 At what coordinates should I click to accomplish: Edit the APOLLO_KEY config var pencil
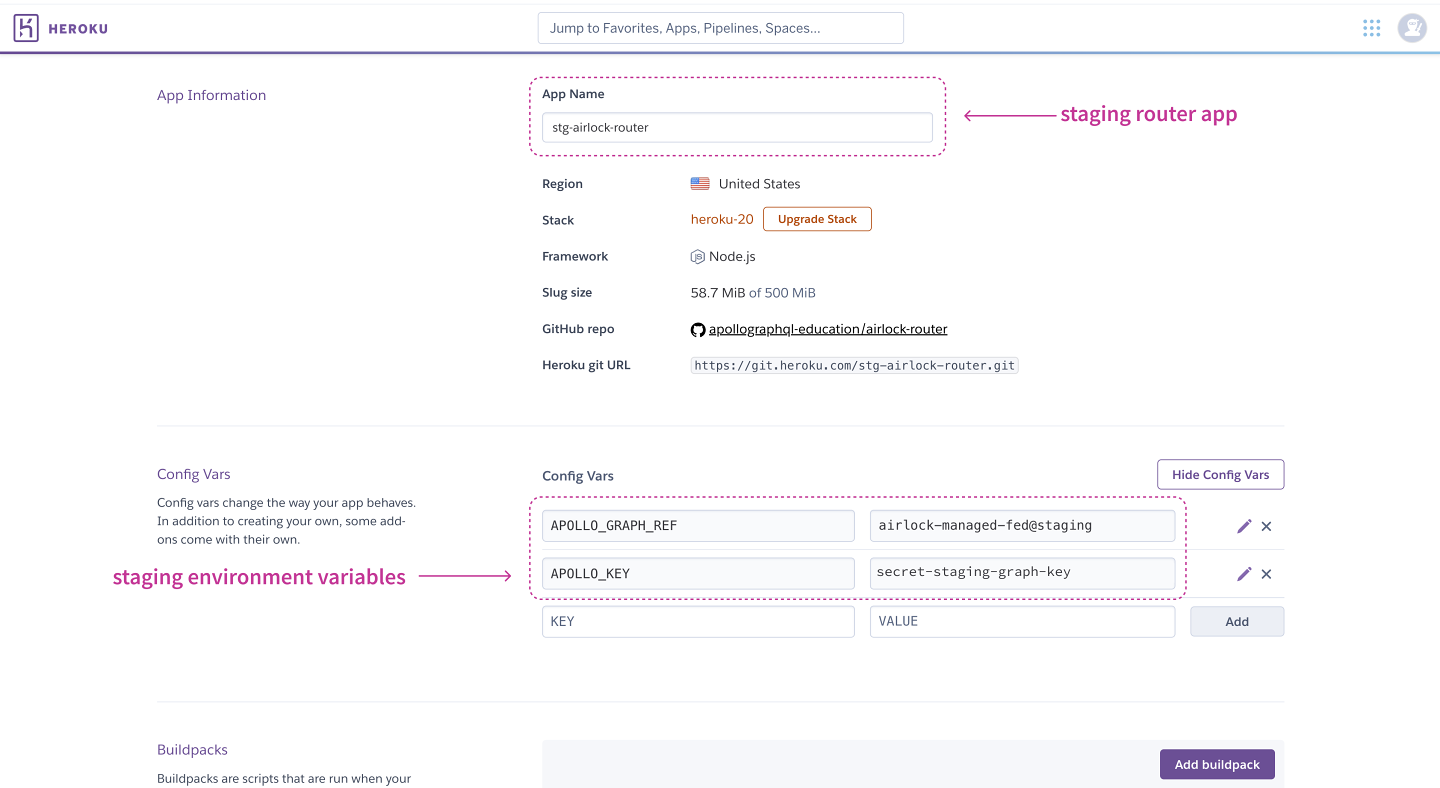(x=1244, y=574)
